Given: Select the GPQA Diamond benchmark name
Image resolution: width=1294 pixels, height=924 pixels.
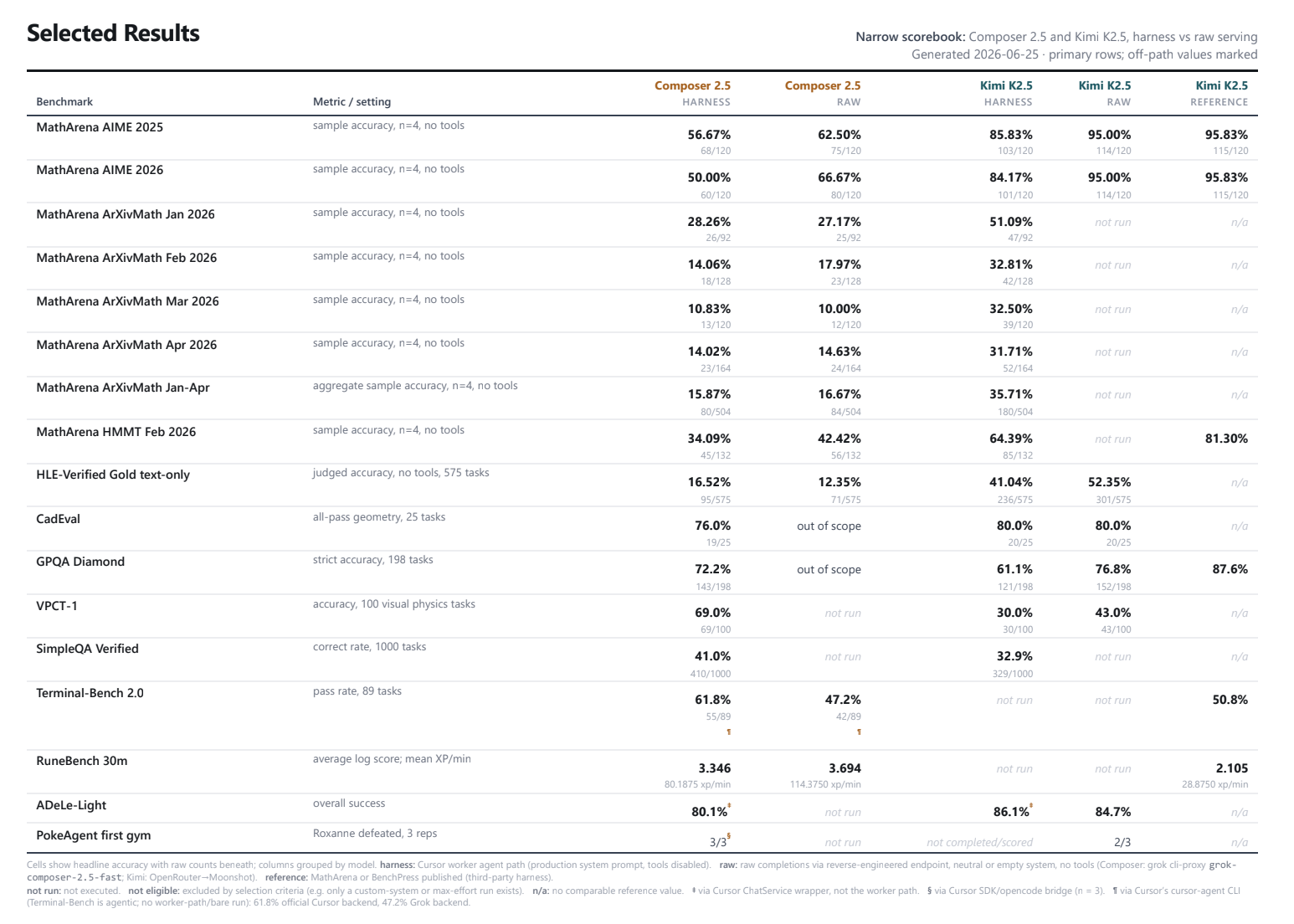Looking at the screenshot, I should [80, 562].
